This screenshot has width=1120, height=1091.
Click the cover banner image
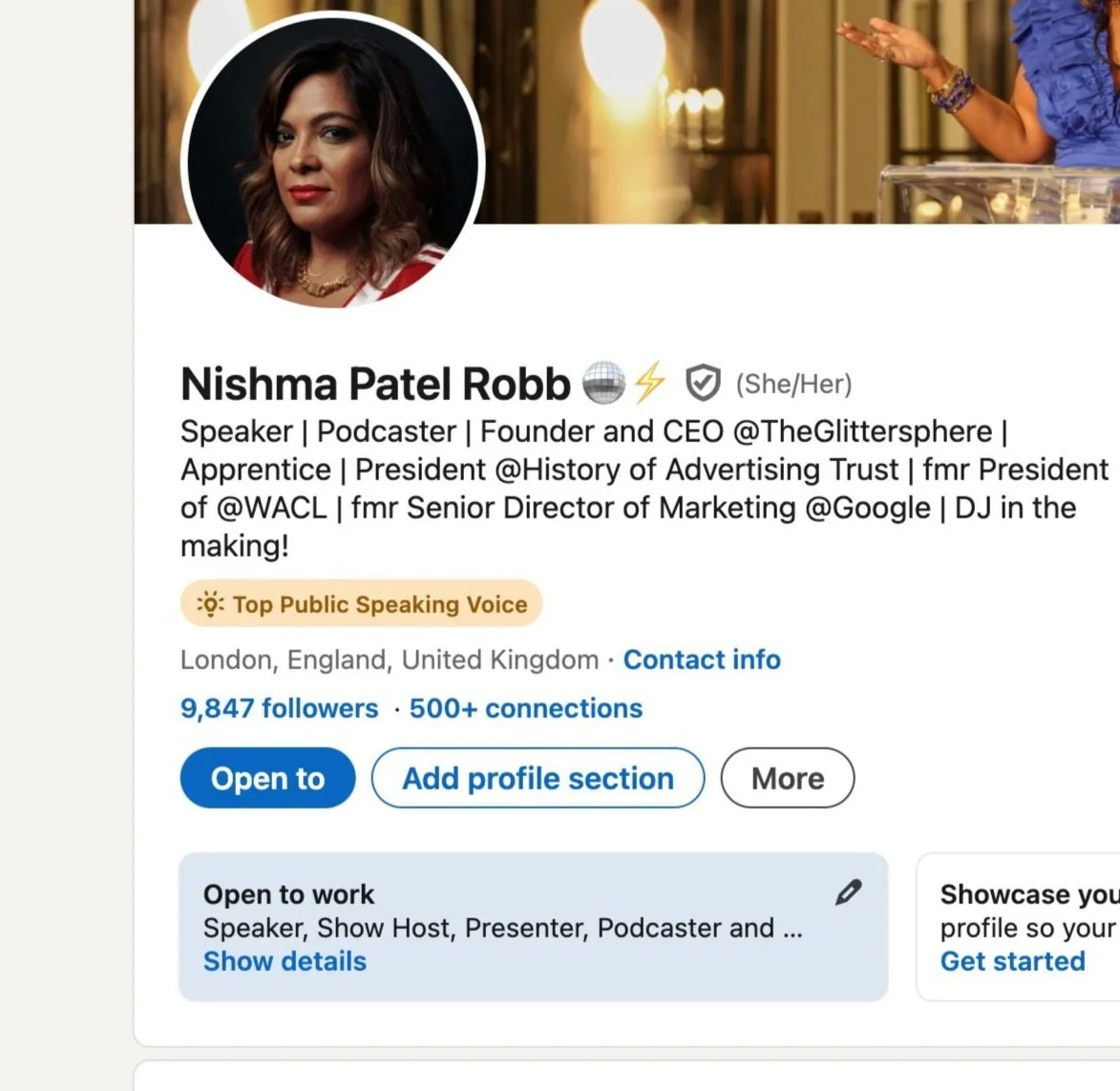tap(764, 105)
